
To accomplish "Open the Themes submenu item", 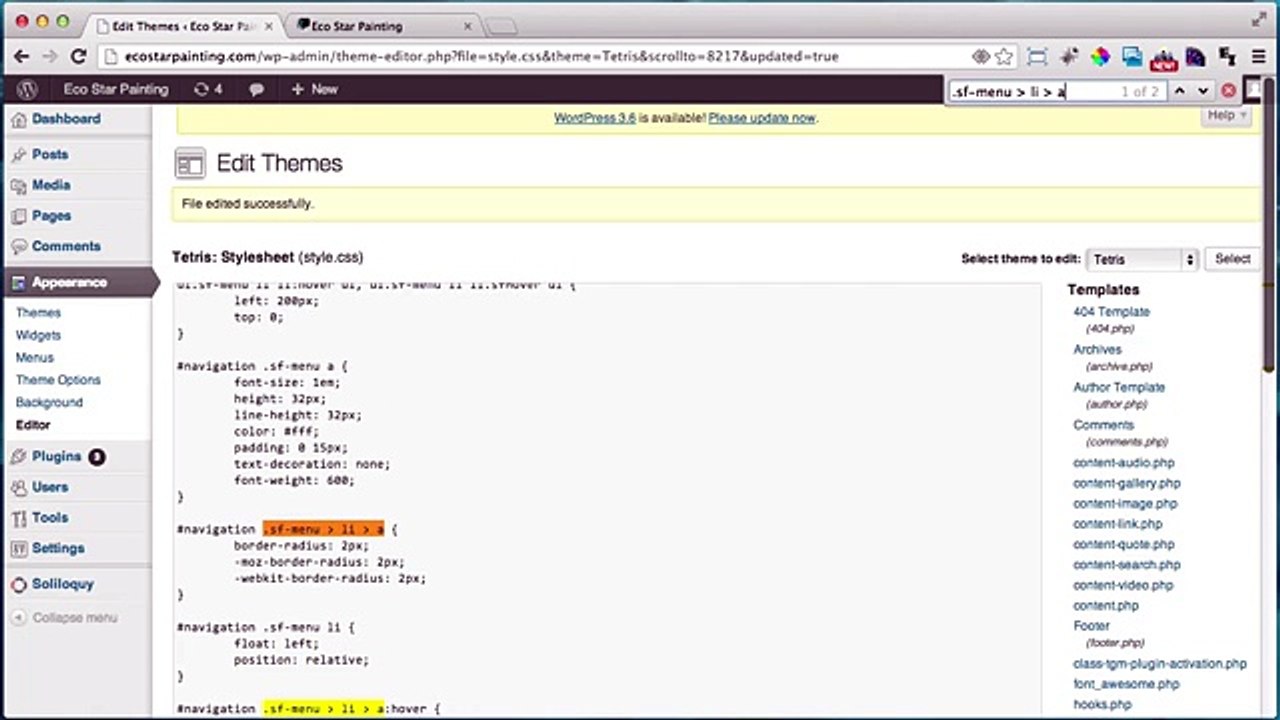I will click(38, 313).
